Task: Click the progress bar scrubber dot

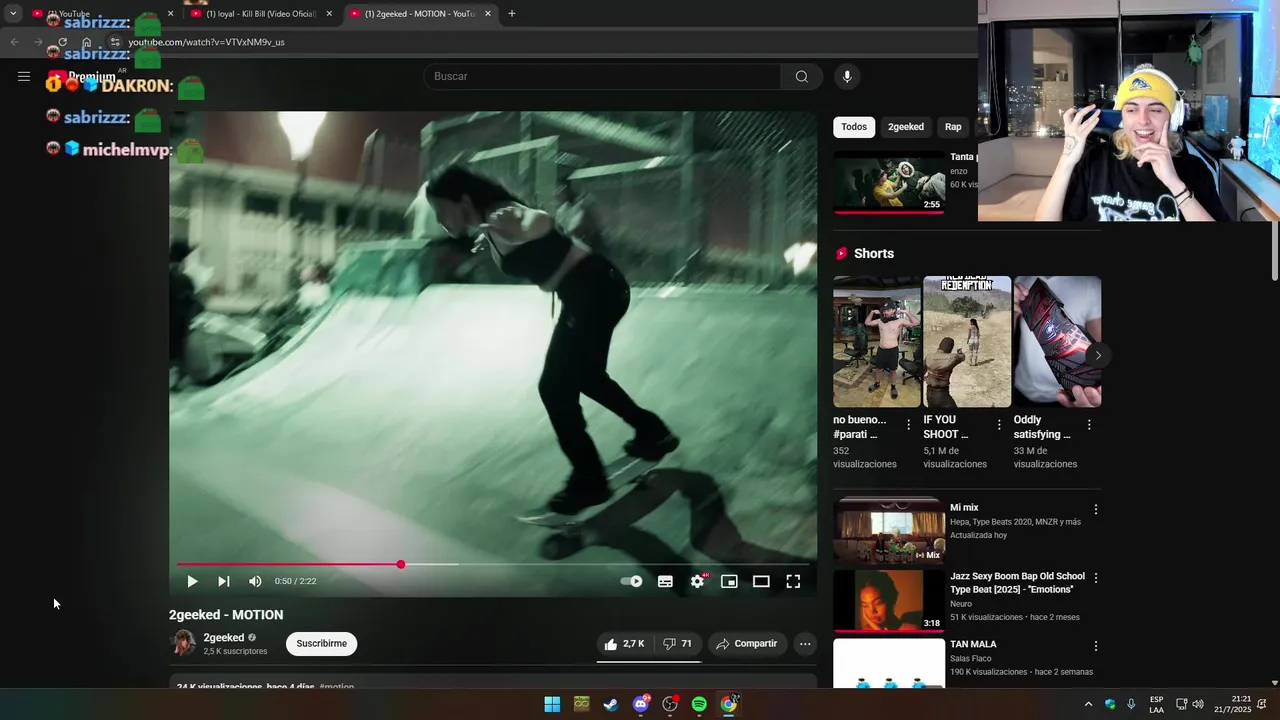Action: [401, 565]
